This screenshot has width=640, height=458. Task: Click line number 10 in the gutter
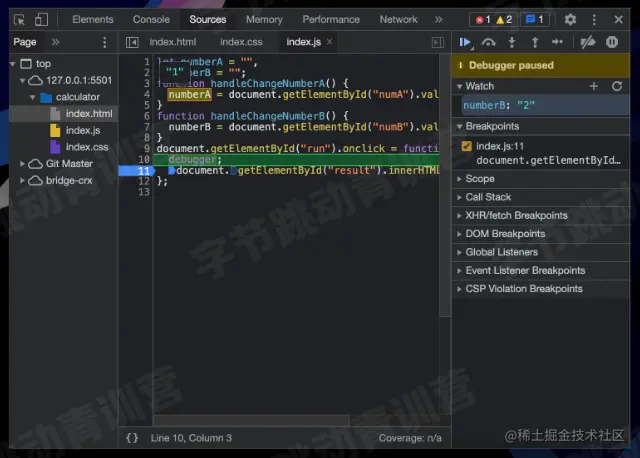[x=144, y=160]
